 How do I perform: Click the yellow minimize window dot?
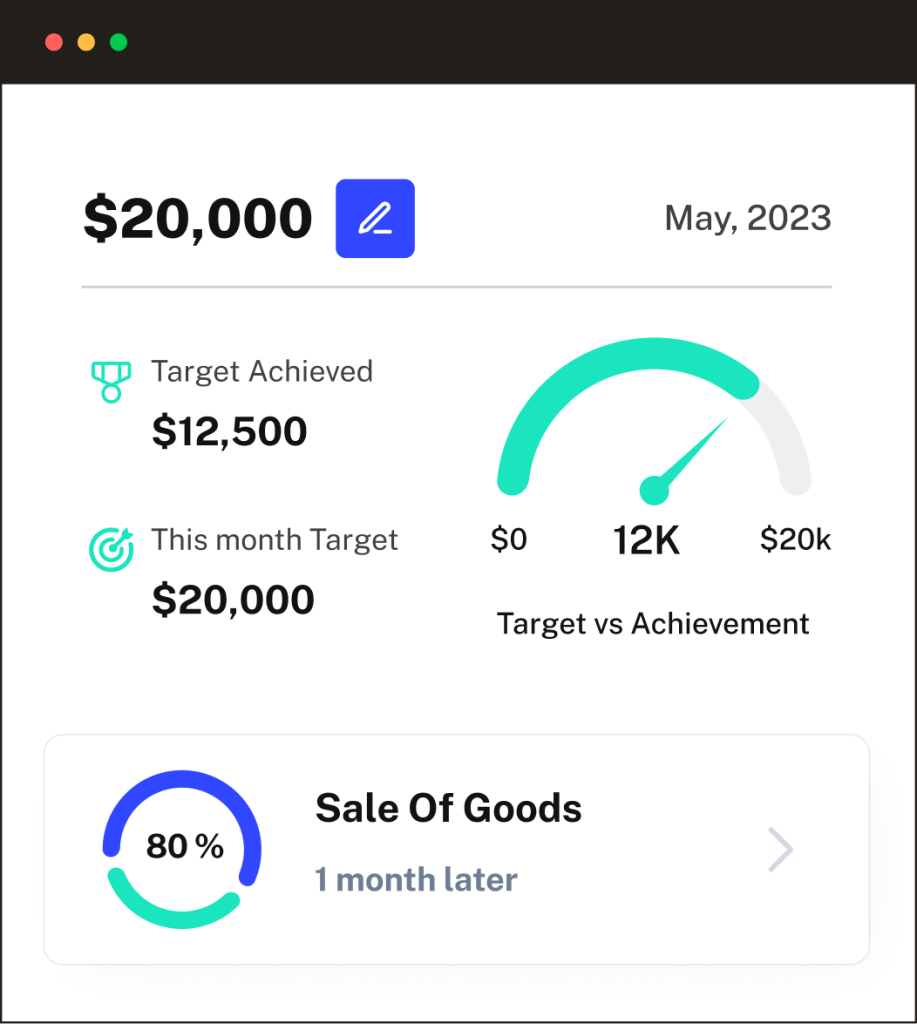(86, 42)
